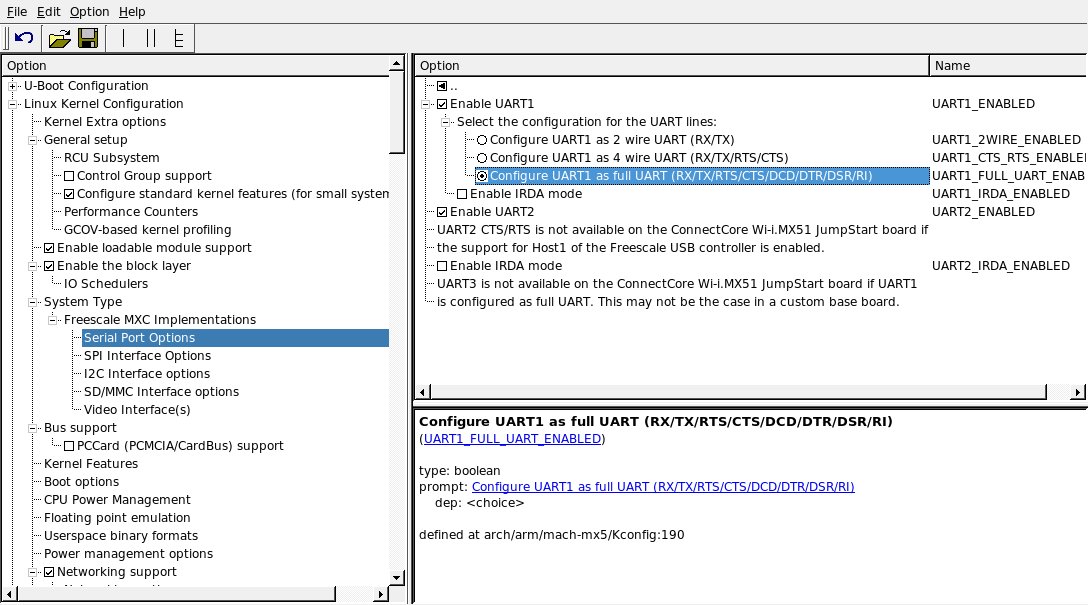Open the Option menu
The image size is (1088, 605).
[x=89, y=12]
